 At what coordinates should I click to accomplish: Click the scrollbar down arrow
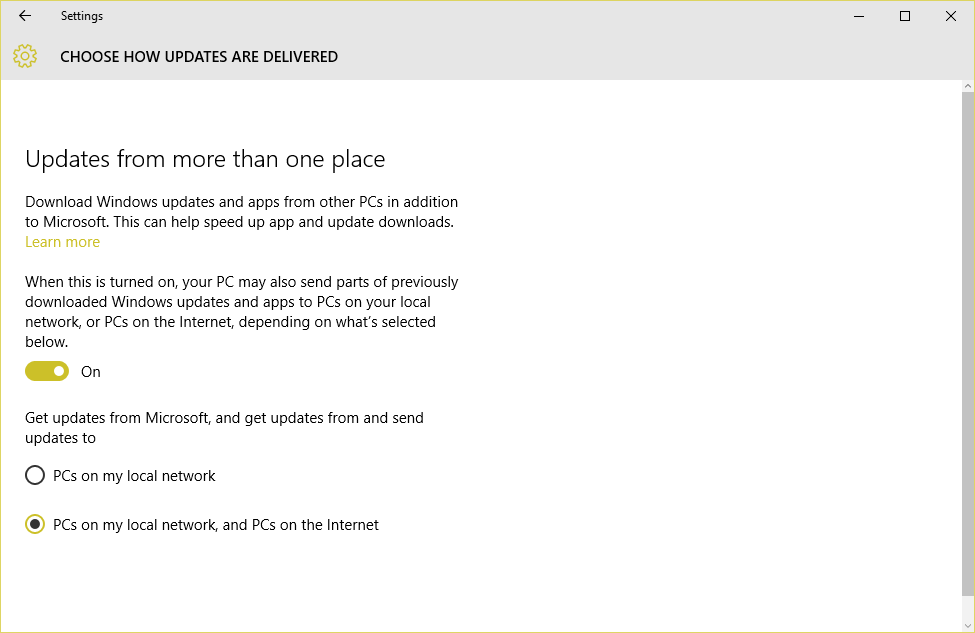(967, 626)
